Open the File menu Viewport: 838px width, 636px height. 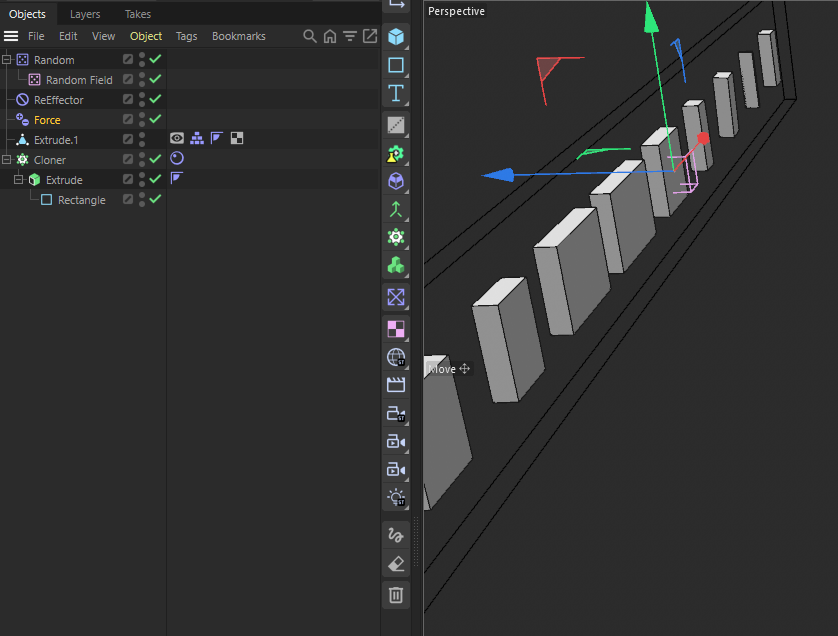pyautogui.click(x=36, y=36)
